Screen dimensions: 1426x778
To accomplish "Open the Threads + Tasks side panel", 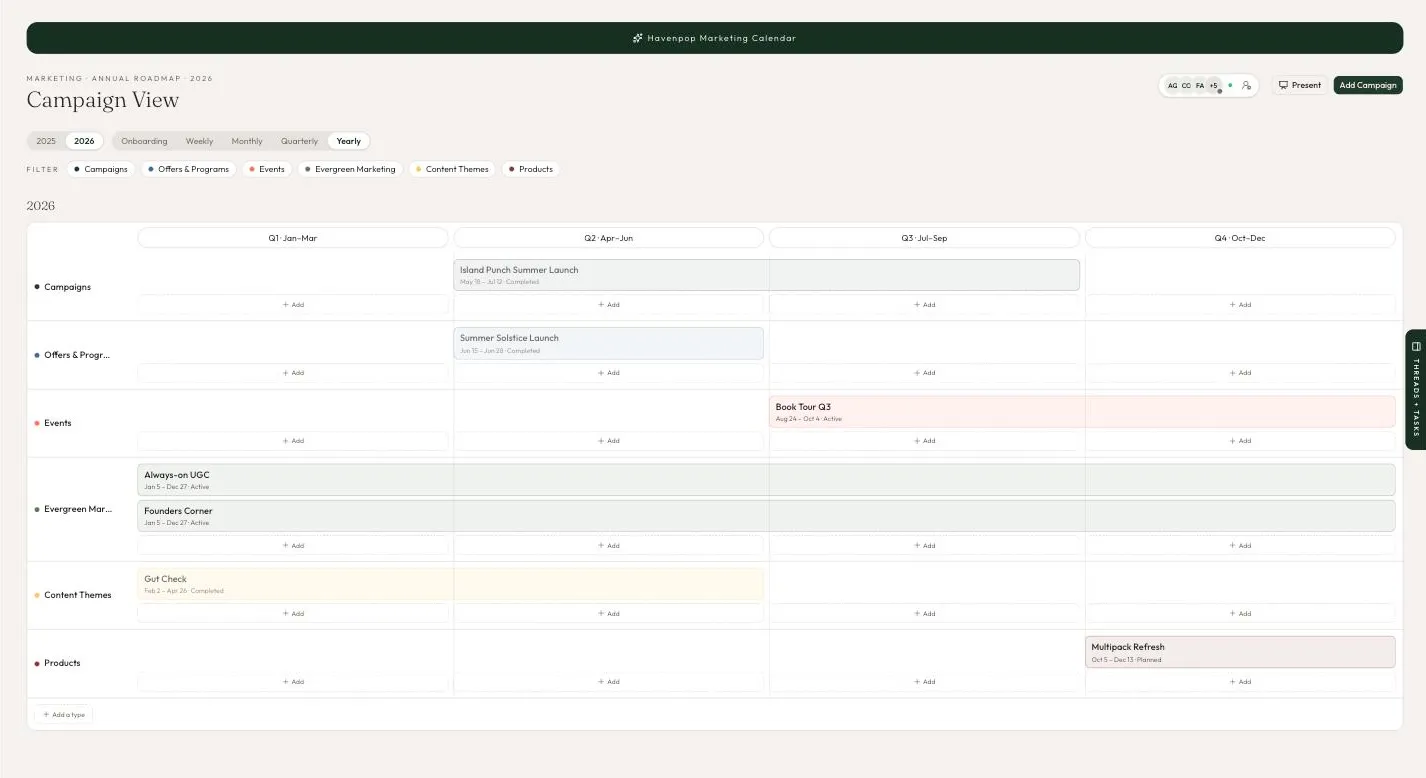I will [1415, 390].
